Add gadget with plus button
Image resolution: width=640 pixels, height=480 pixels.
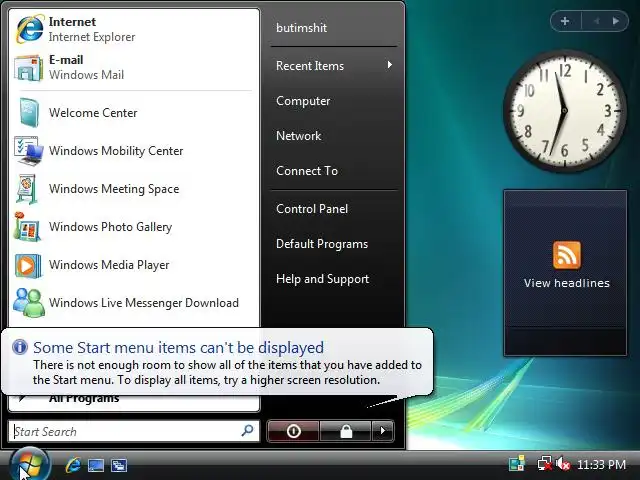pos(565,21)
